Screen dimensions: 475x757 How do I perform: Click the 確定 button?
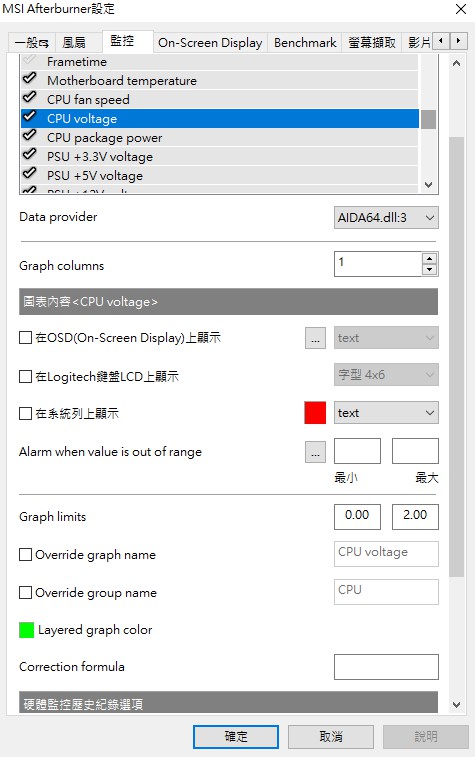(236, 737)
